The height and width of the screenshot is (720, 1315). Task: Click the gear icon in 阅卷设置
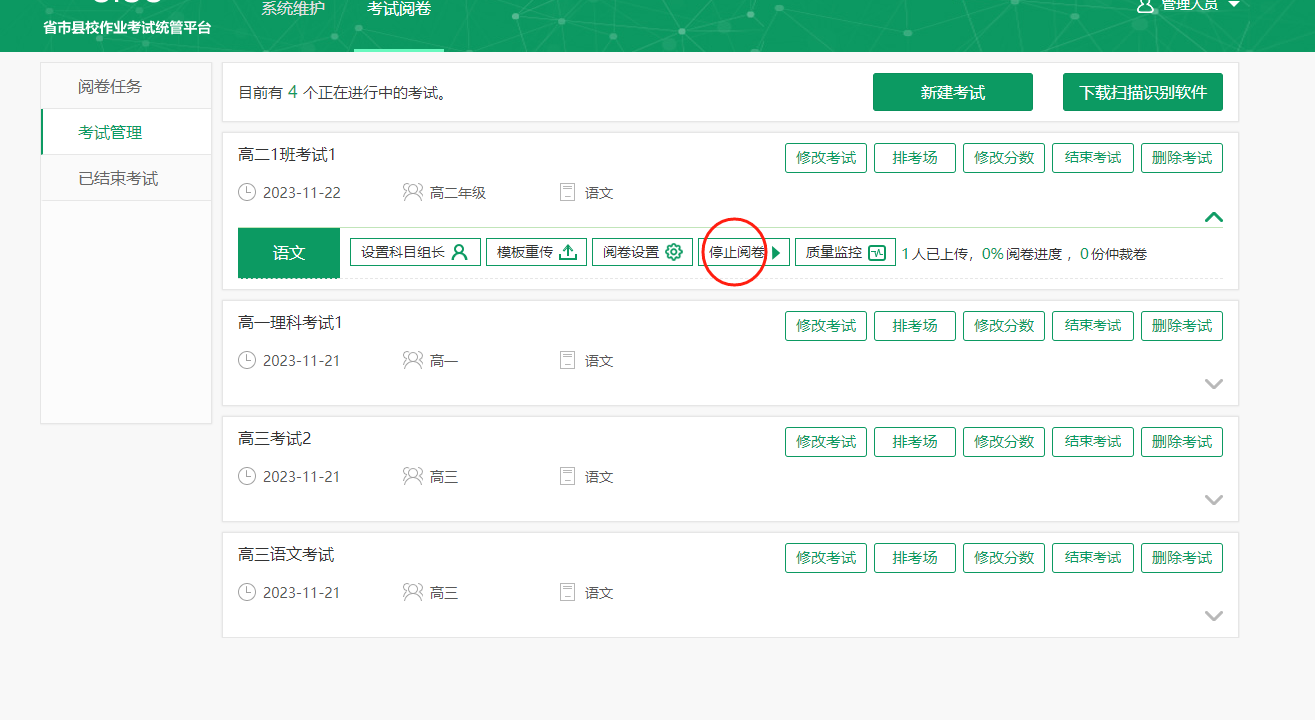(674, 252)
